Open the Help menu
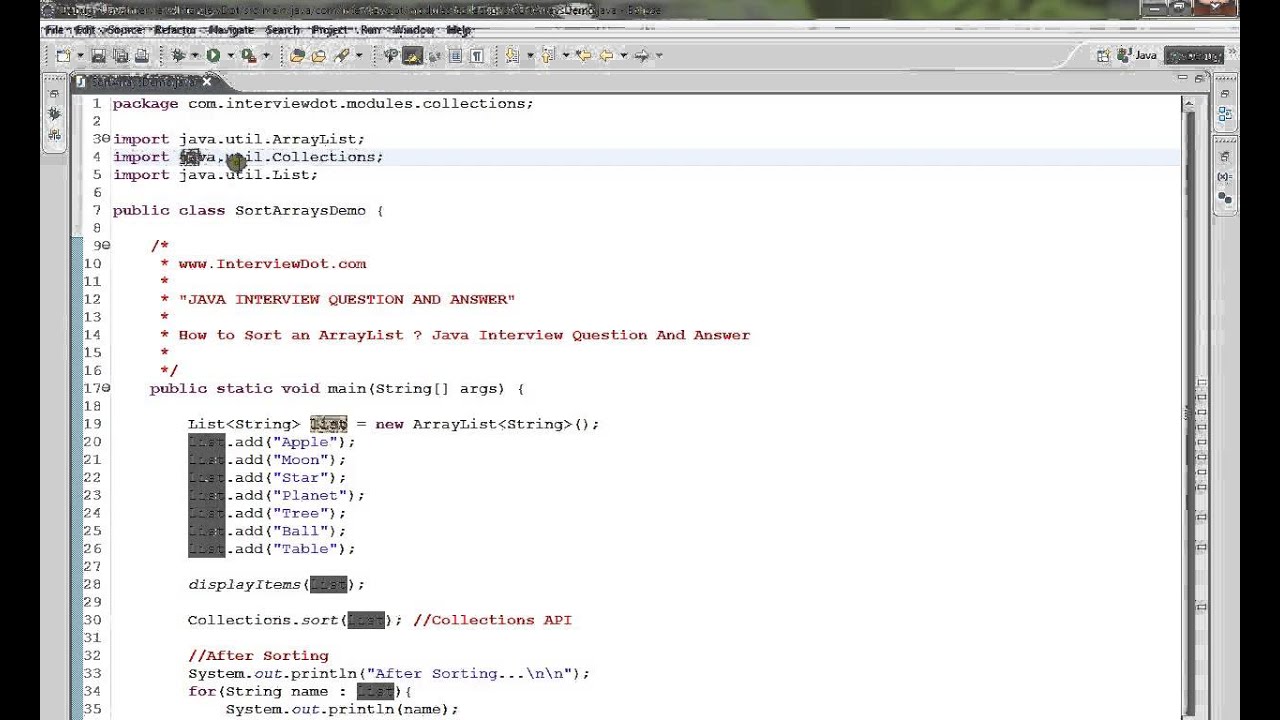This screenshot has width=1280, height=720. [458, 30]
